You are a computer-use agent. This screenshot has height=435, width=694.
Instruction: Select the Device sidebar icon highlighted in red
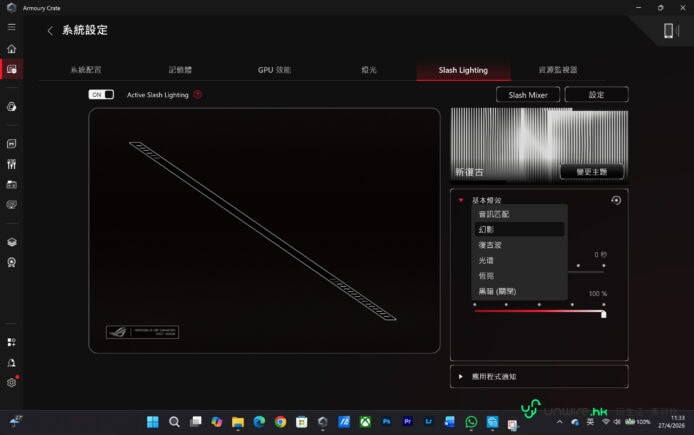[12, 69]
